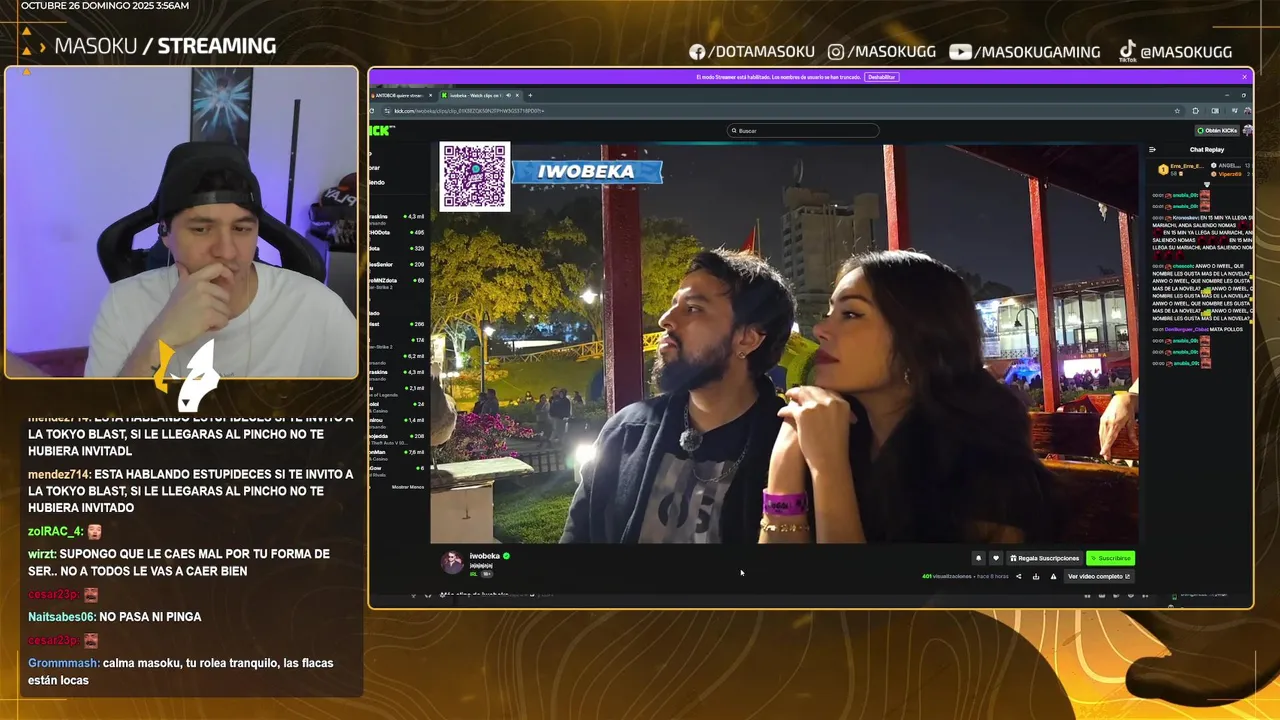Click the 401 visualizaciones text
The image size is (1280, 720).
pos(947,576)
